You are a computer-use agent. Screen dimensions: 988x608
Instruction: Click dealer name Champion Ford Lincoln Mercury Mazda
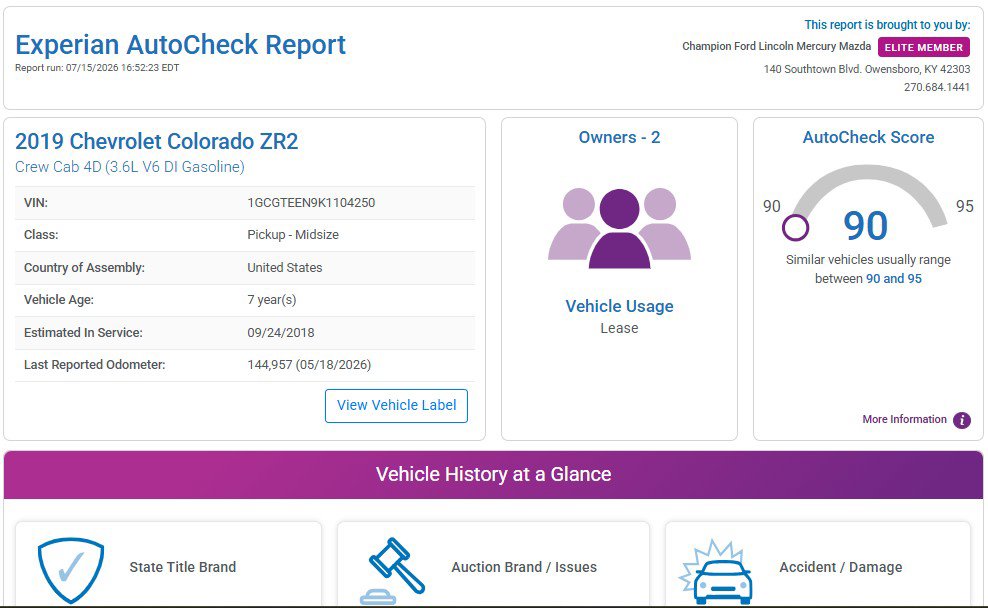[x=776, y=47]
